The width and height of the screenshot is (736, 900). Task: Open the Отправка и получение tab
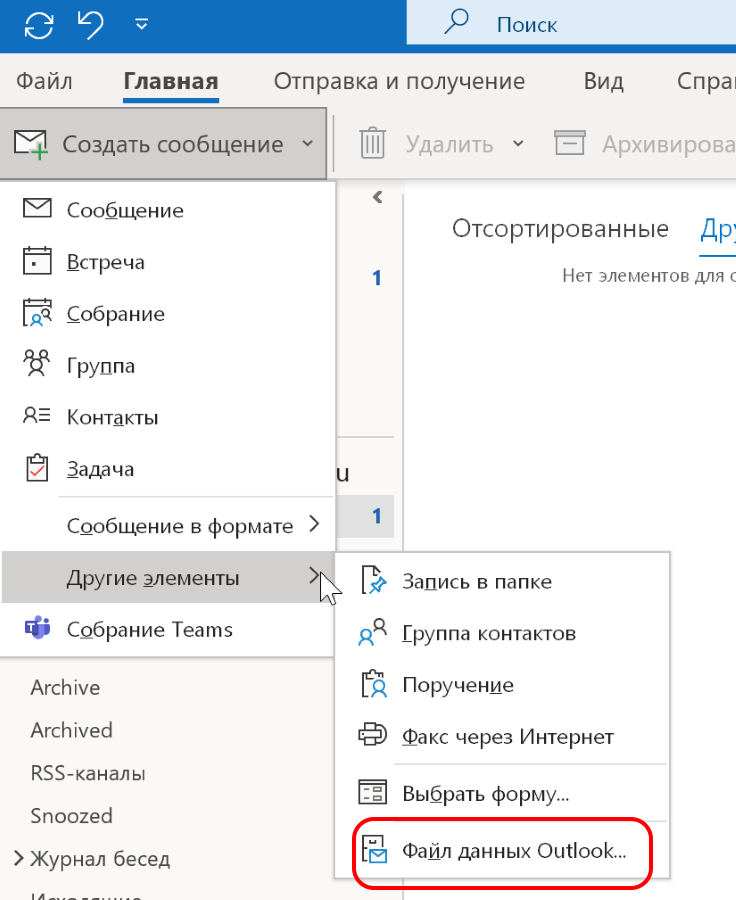399,82
